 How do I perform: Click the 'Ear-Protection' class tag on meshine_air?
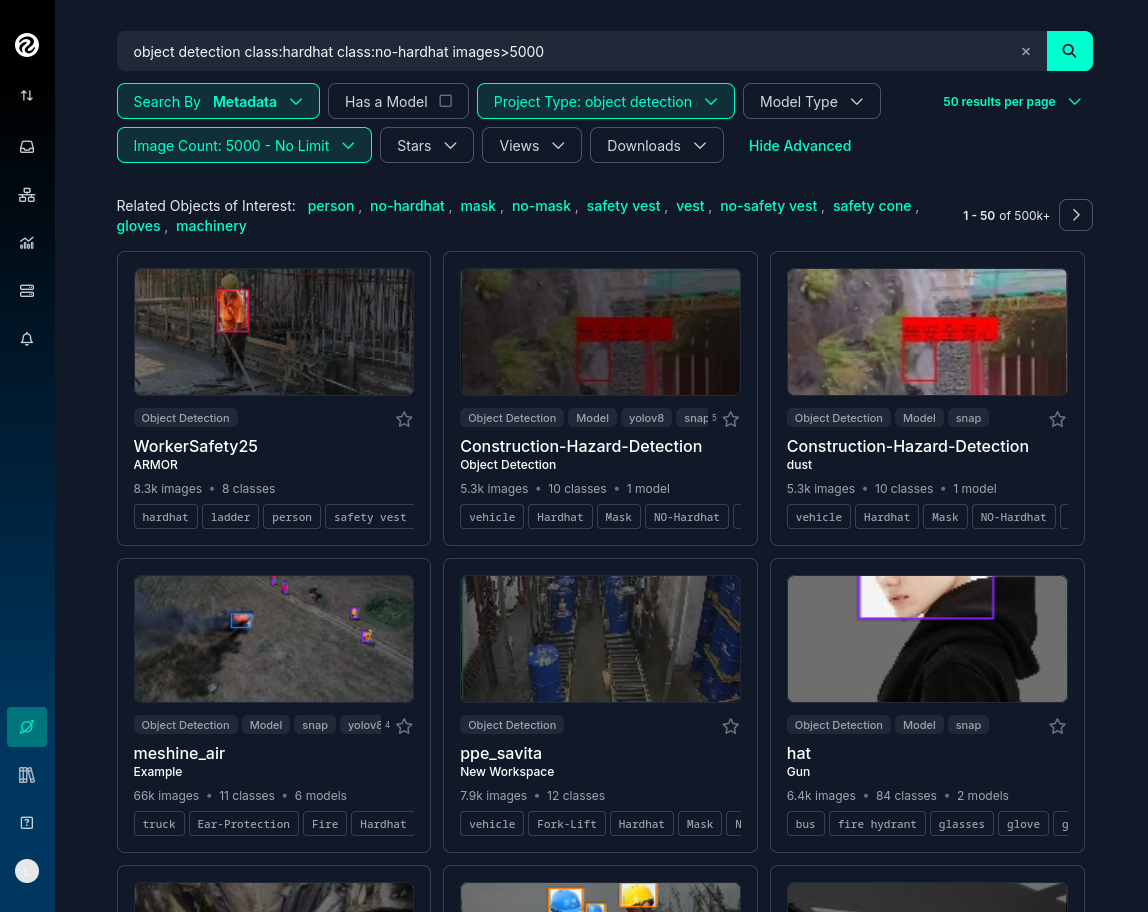click(244, 824)
